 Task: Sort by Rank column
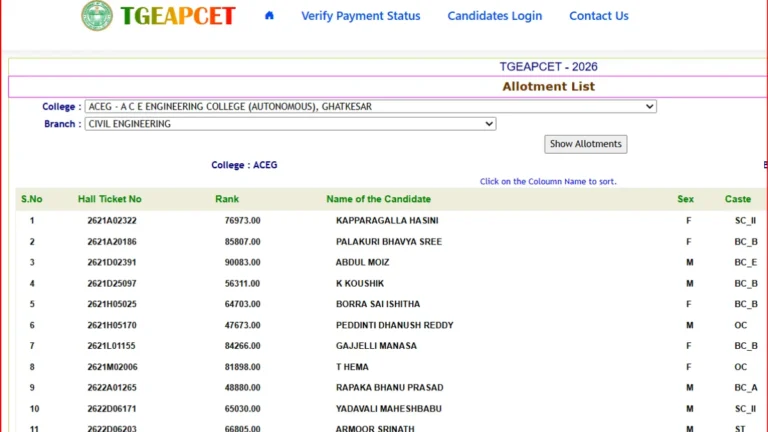click(227, 199)
